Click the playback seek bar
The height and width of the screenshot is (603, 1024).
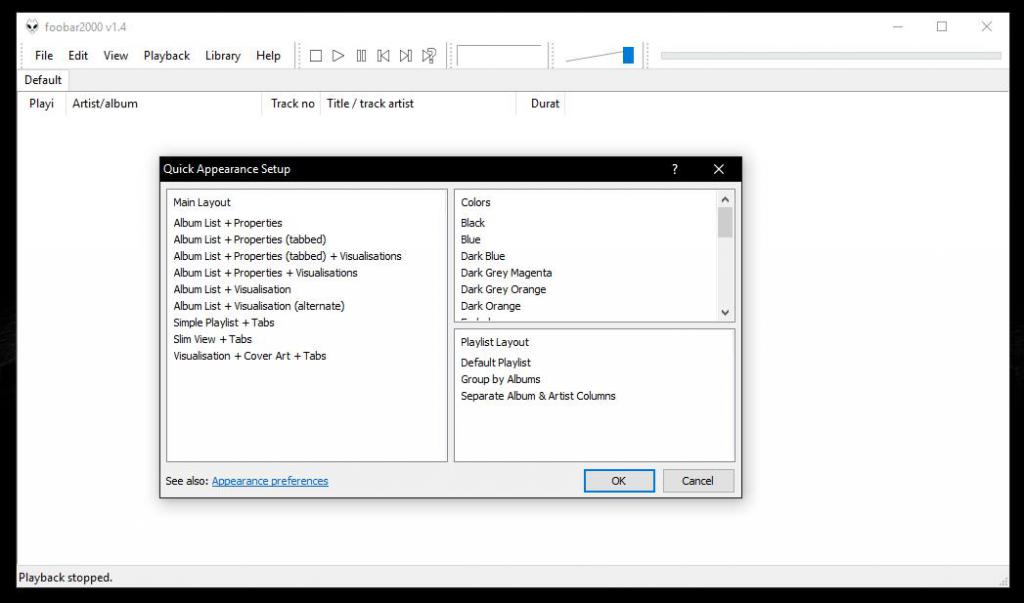coord(831,56)
